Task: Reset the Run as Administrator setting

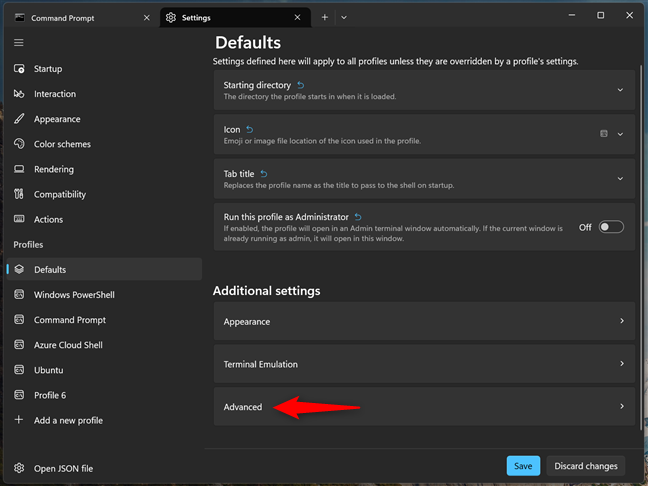Action: pyautogui.click(x=358, y=217)
